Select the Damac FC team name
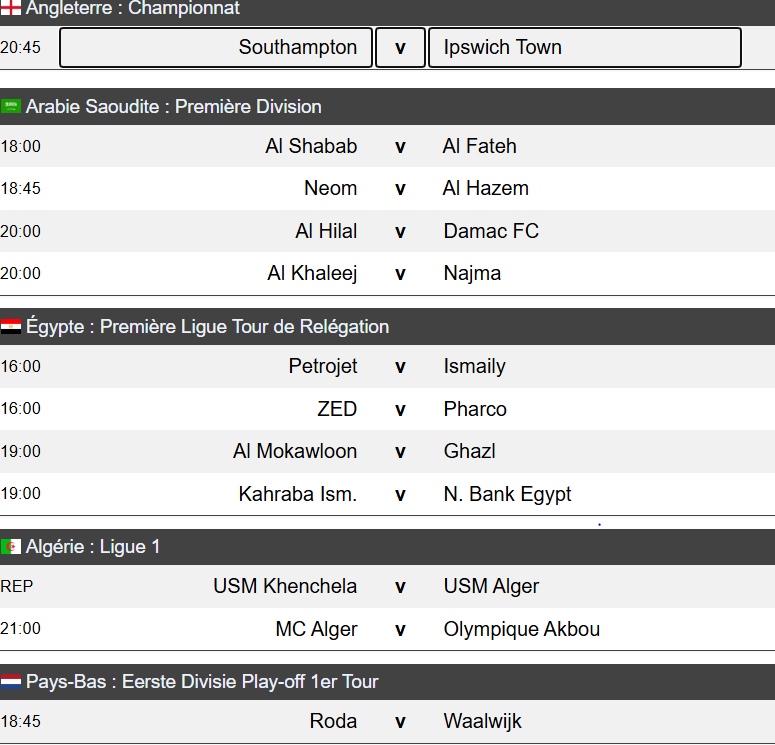 click(x=491, y=231)
